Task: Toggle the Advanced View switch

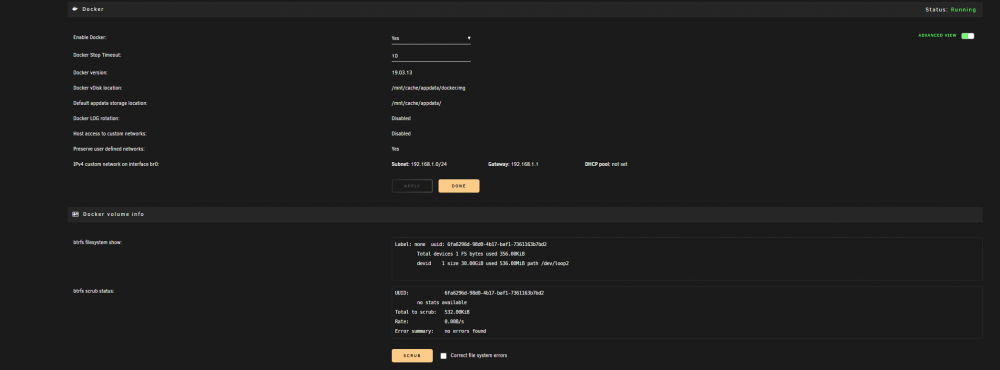Action: click(x=967, y=36)
